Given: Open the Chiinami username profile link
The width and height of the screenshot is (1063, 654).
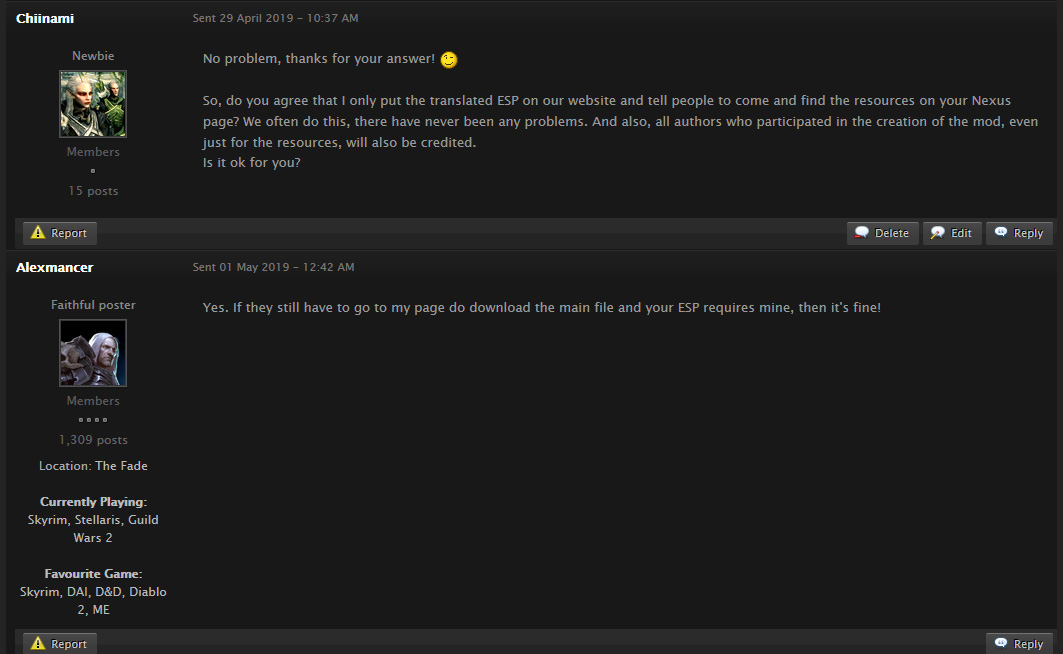Looking at the screenshot, I should (45, 18).
